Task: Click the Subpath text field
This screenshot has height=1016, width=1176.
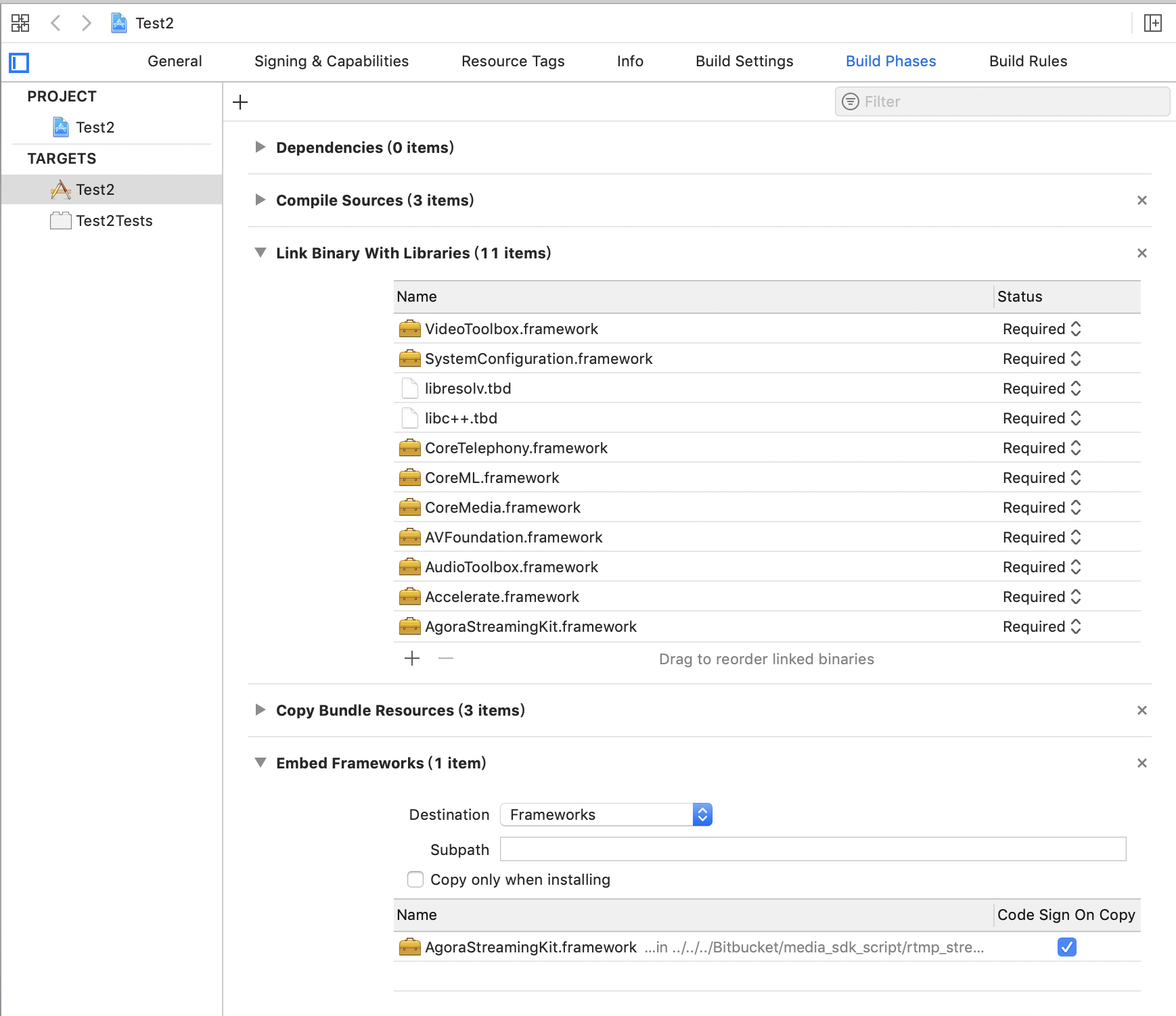Action: point(813,849)
